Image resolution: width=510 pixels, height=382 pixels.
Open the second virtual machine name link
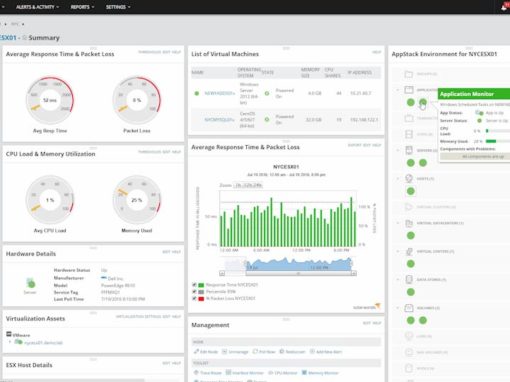(x=219, y=119)
